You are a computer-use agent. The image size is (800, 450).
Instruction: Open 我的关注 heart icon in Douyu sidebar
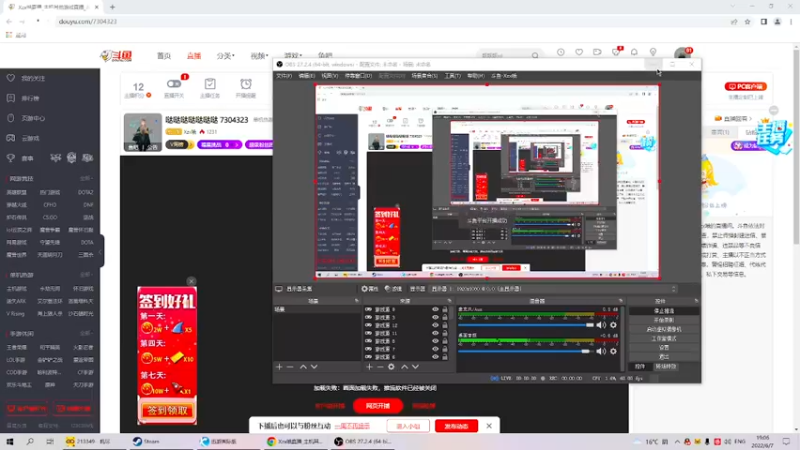[x=11, y=78]
